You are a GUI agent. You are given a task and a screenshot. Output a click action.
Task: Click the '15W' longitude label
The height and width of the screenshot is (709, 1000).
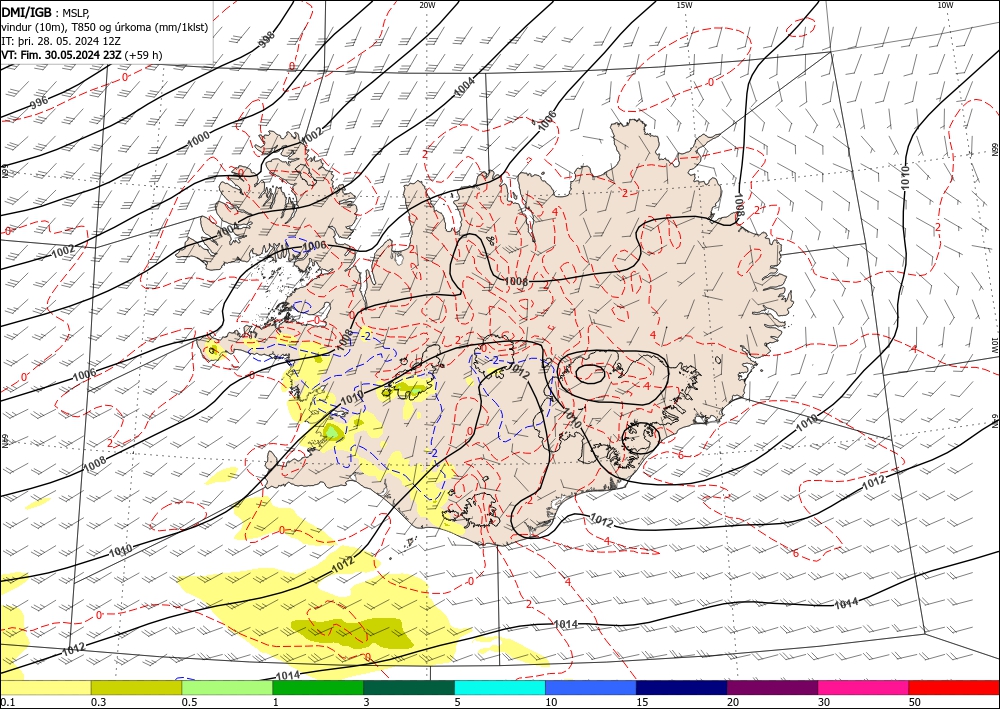click(684, 5)
